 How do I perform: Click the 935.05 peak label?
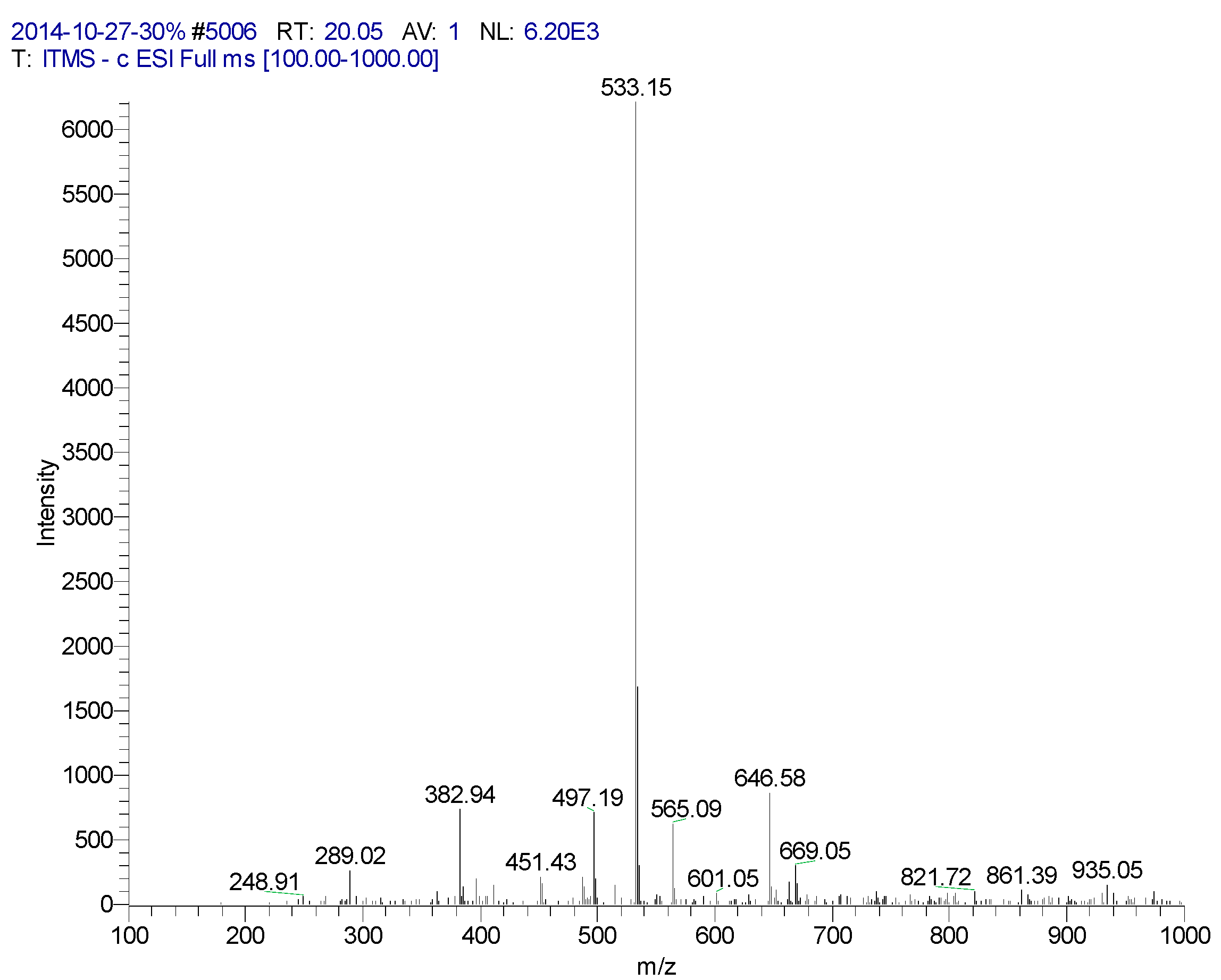point(1107,870)
